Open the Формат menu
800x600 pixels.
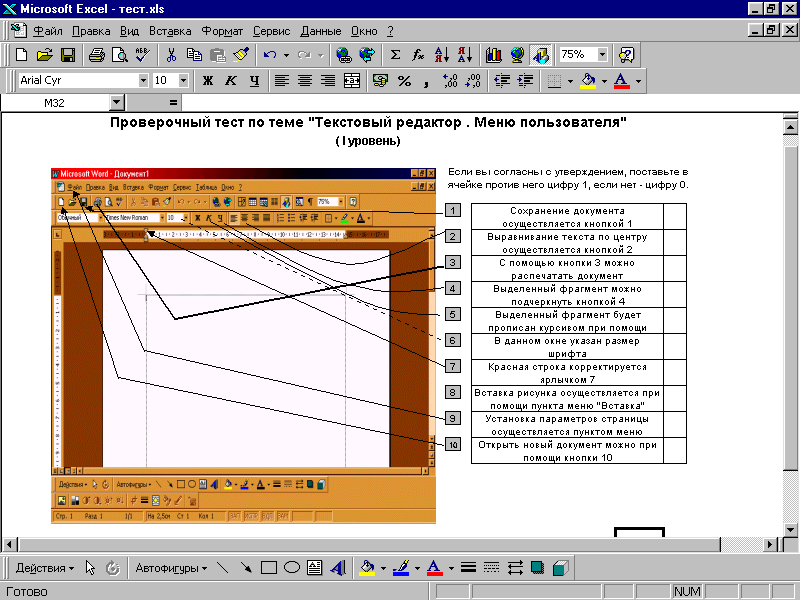pos(222,31)
